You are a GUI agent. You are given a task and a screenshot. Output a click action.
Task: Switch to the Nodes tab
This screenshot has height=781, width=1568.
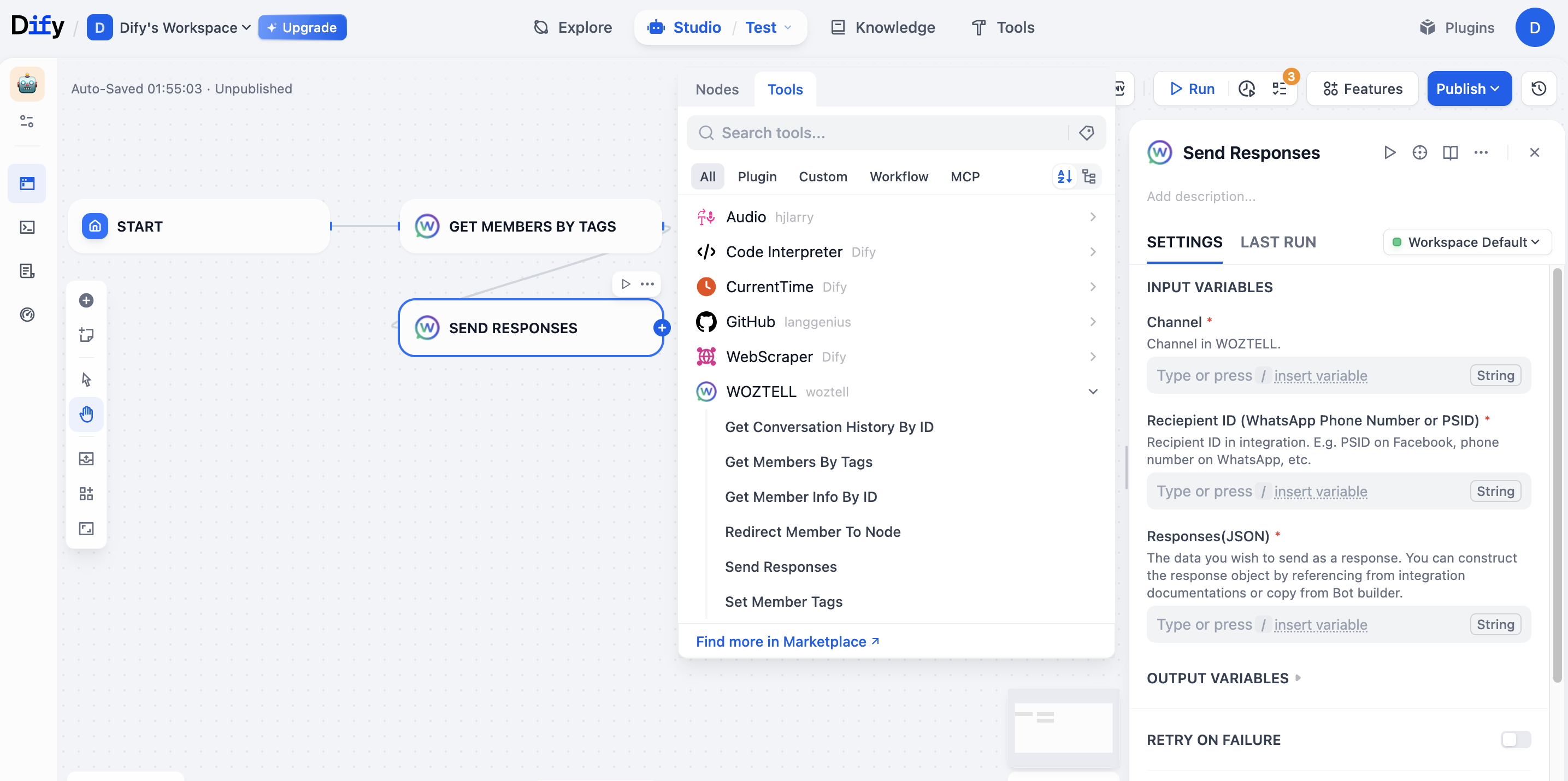(x=716, y=90)
